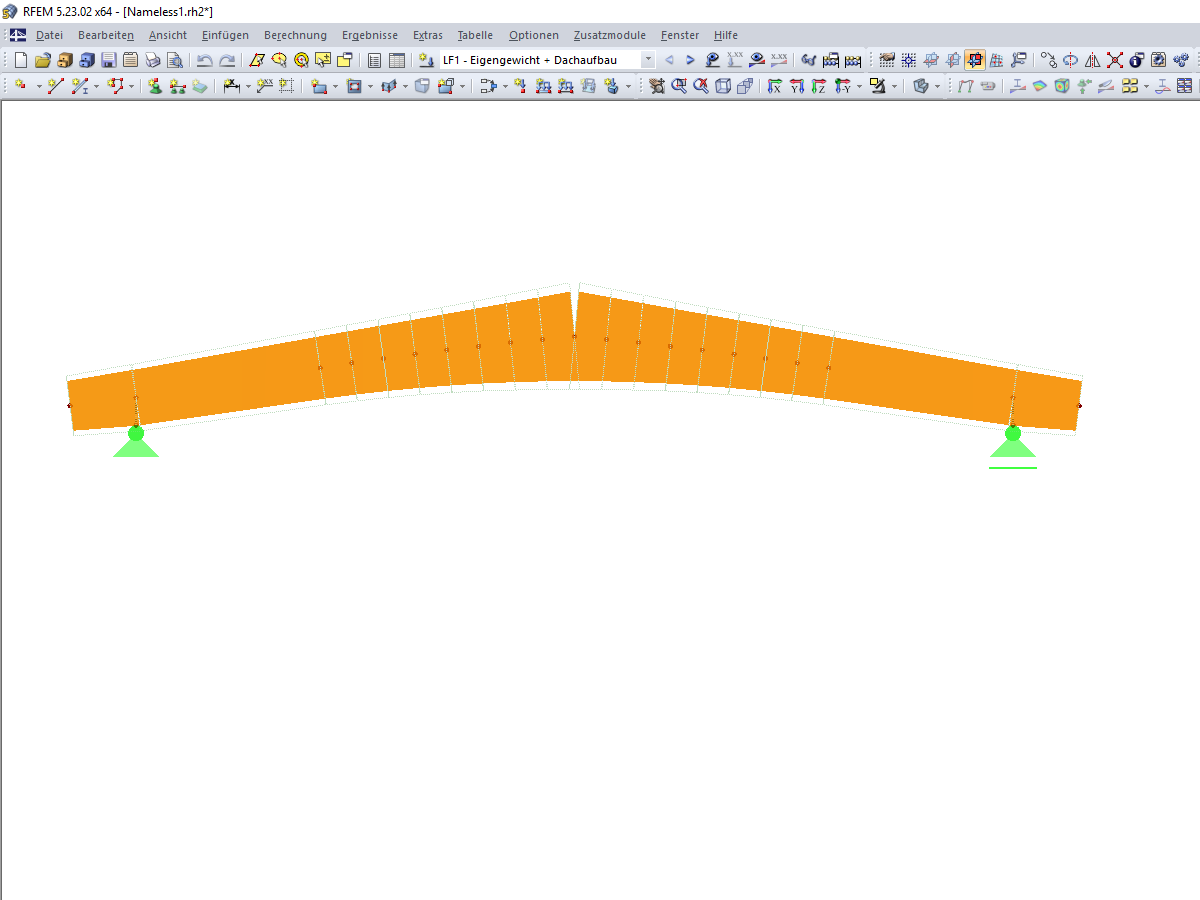Screen dimensions: 1200x900
Task: Go to the previous load case
Action: (669, 60)
